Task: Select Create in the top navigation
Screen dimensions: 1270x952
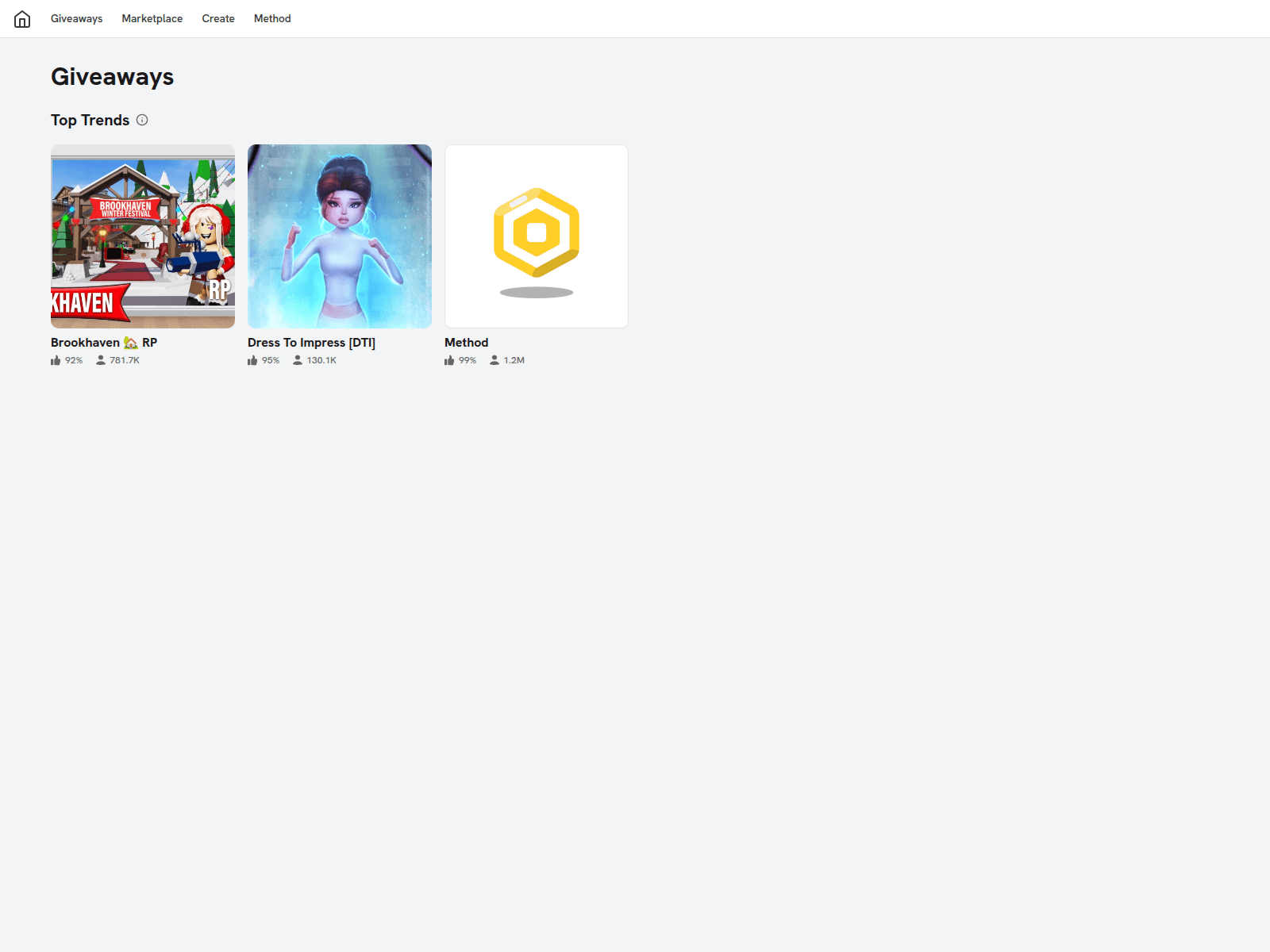Action: click(x=217, y=18)
